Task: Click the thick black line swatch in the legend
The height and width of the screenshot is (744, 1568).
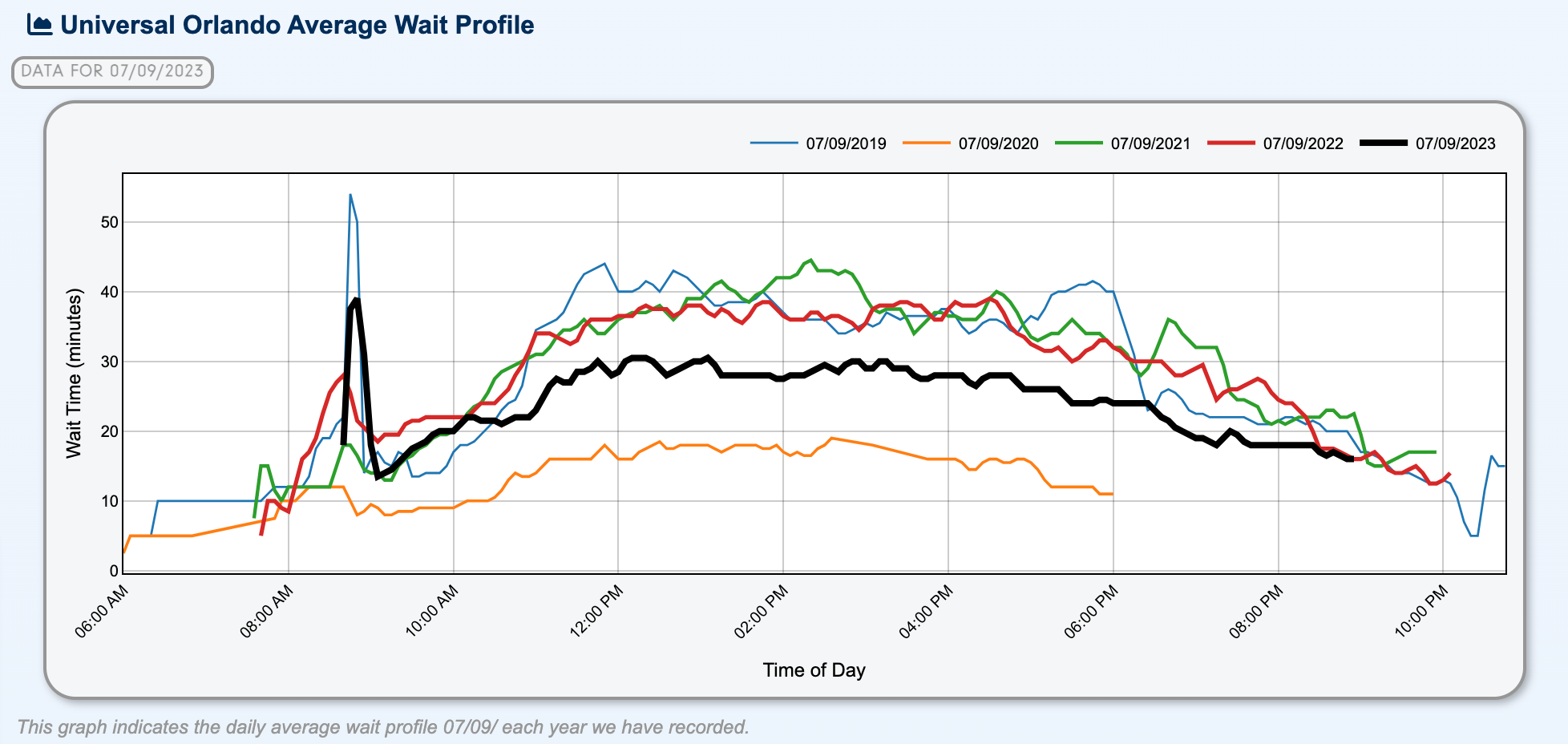Action: tap(1383, 144)
